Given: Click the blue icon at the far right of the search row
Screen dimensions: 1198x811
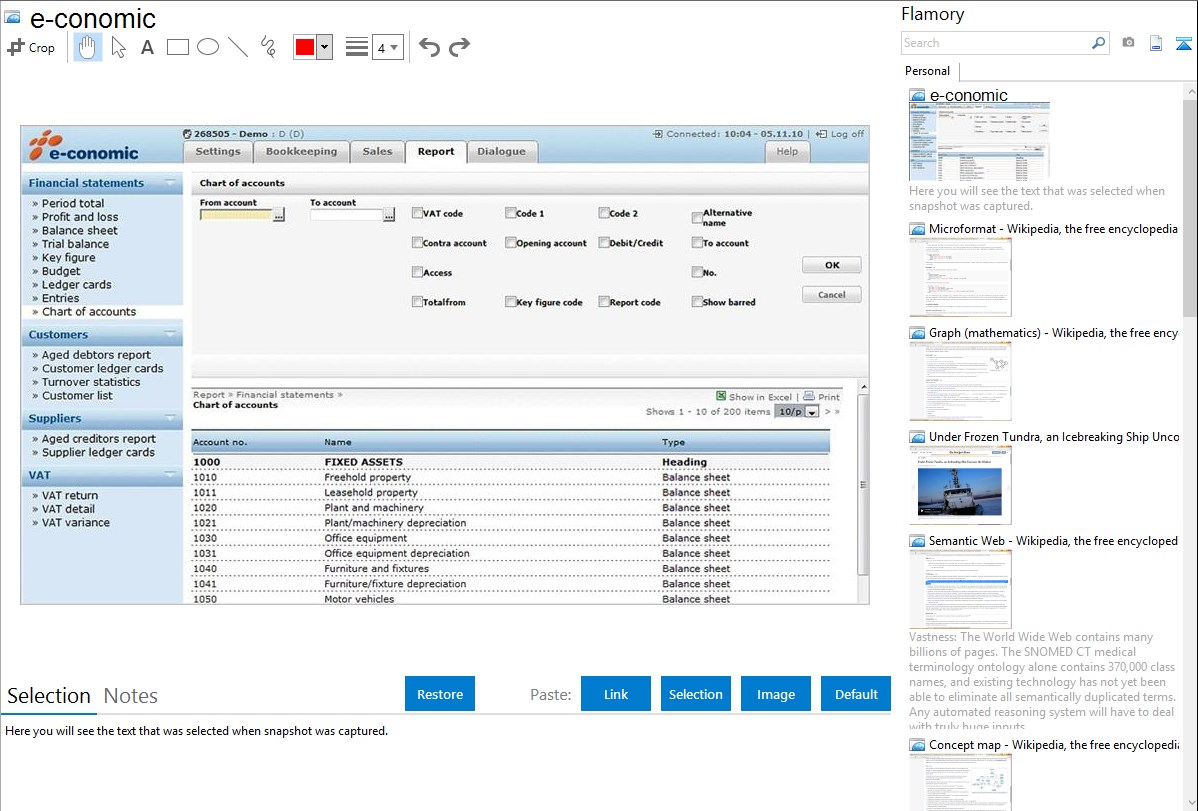Looking at the screenshot, I should point(1183,43).
